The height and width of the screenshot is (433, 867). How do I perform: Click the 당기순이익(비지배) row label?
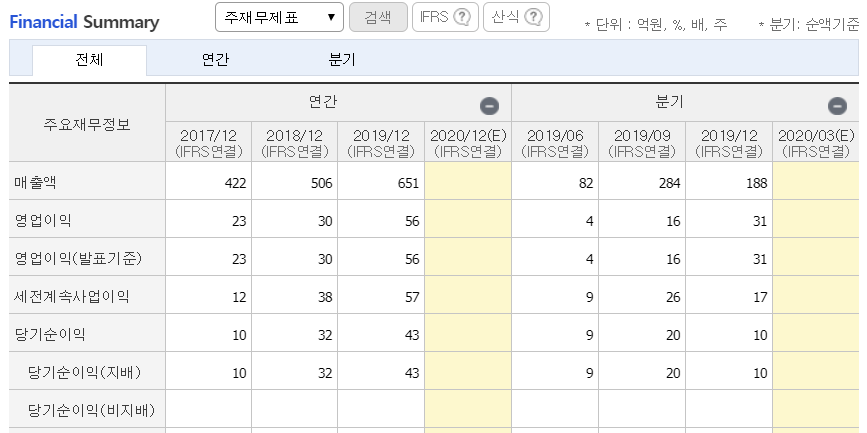(x=92, y=410)
